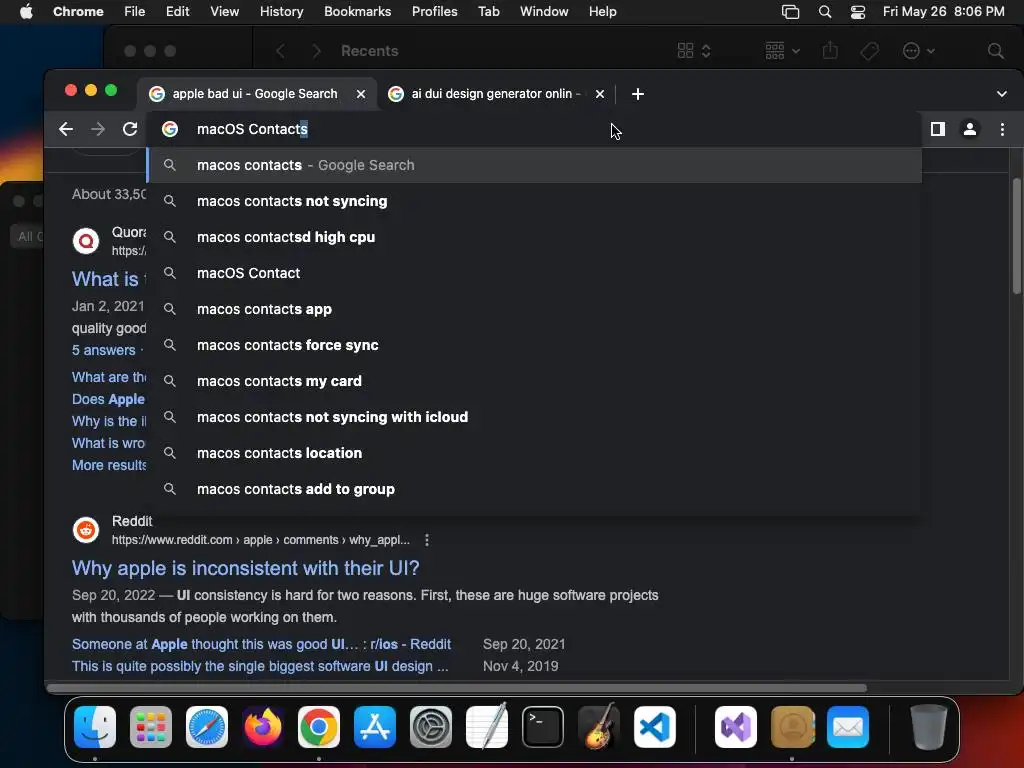
Task: Click the Tags icon in Finder window
Action: coord(869,50)
